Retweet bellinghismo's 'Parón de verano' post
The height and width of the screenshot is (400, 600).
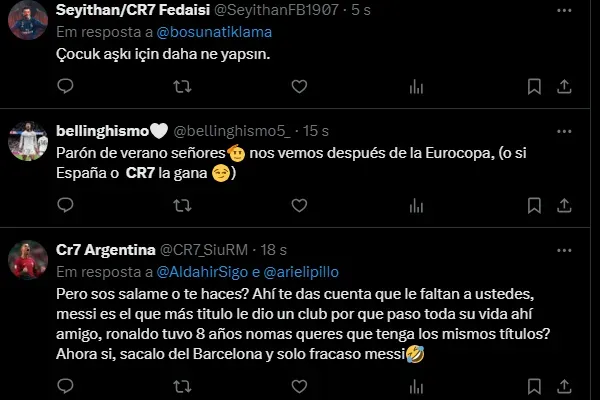[182, 206]
